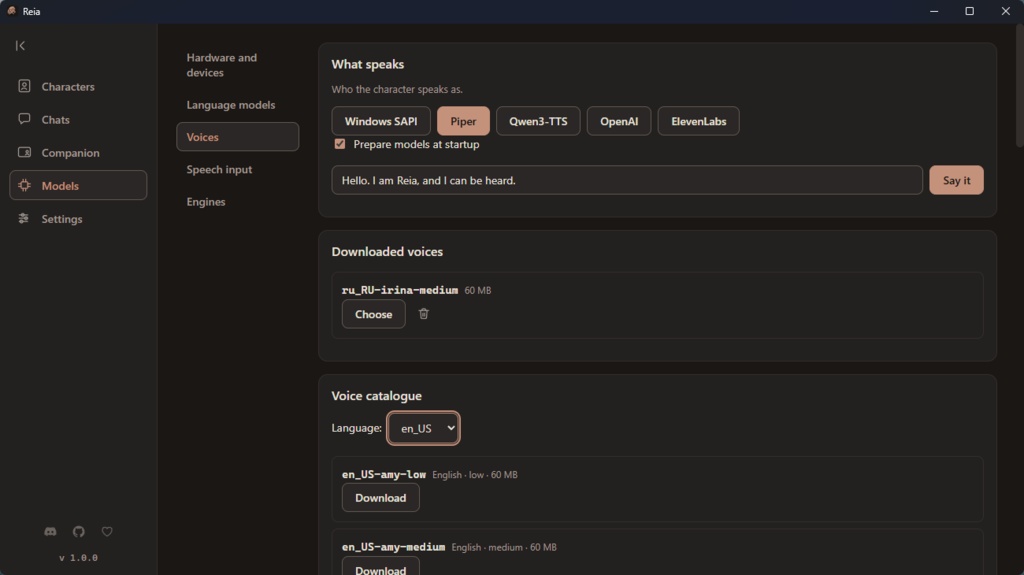Open the Speech input section
Image resolution: width=1024 pixels, height=575 pixels.
(238, 169)
